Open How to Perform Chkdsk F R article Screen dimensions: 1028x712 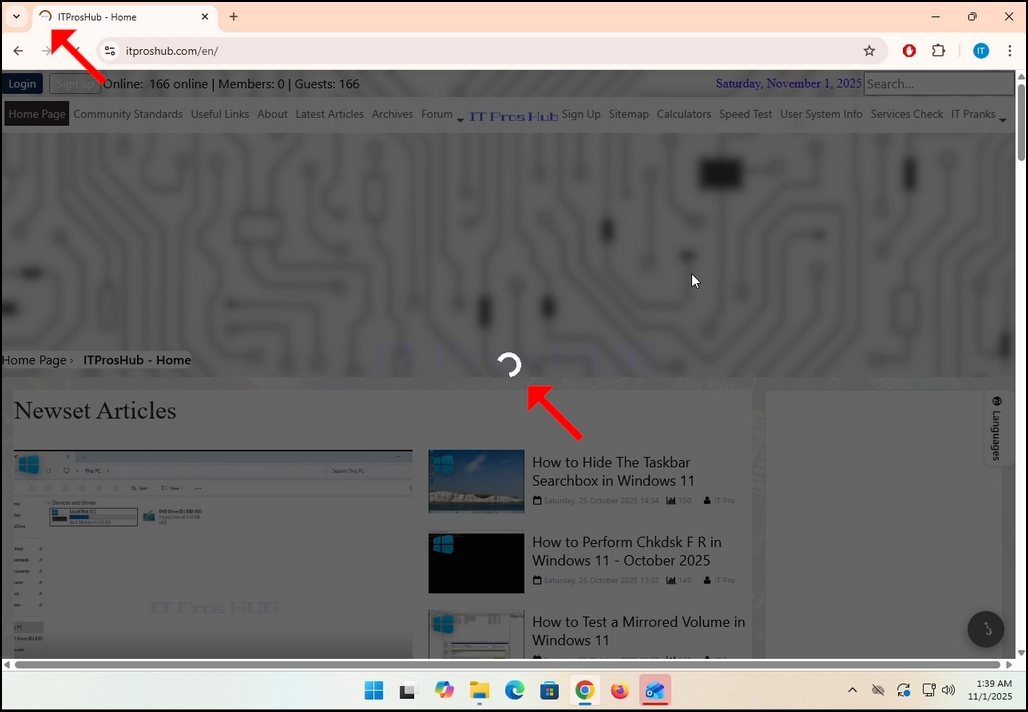pyautogui.click(x=627, y=551)
